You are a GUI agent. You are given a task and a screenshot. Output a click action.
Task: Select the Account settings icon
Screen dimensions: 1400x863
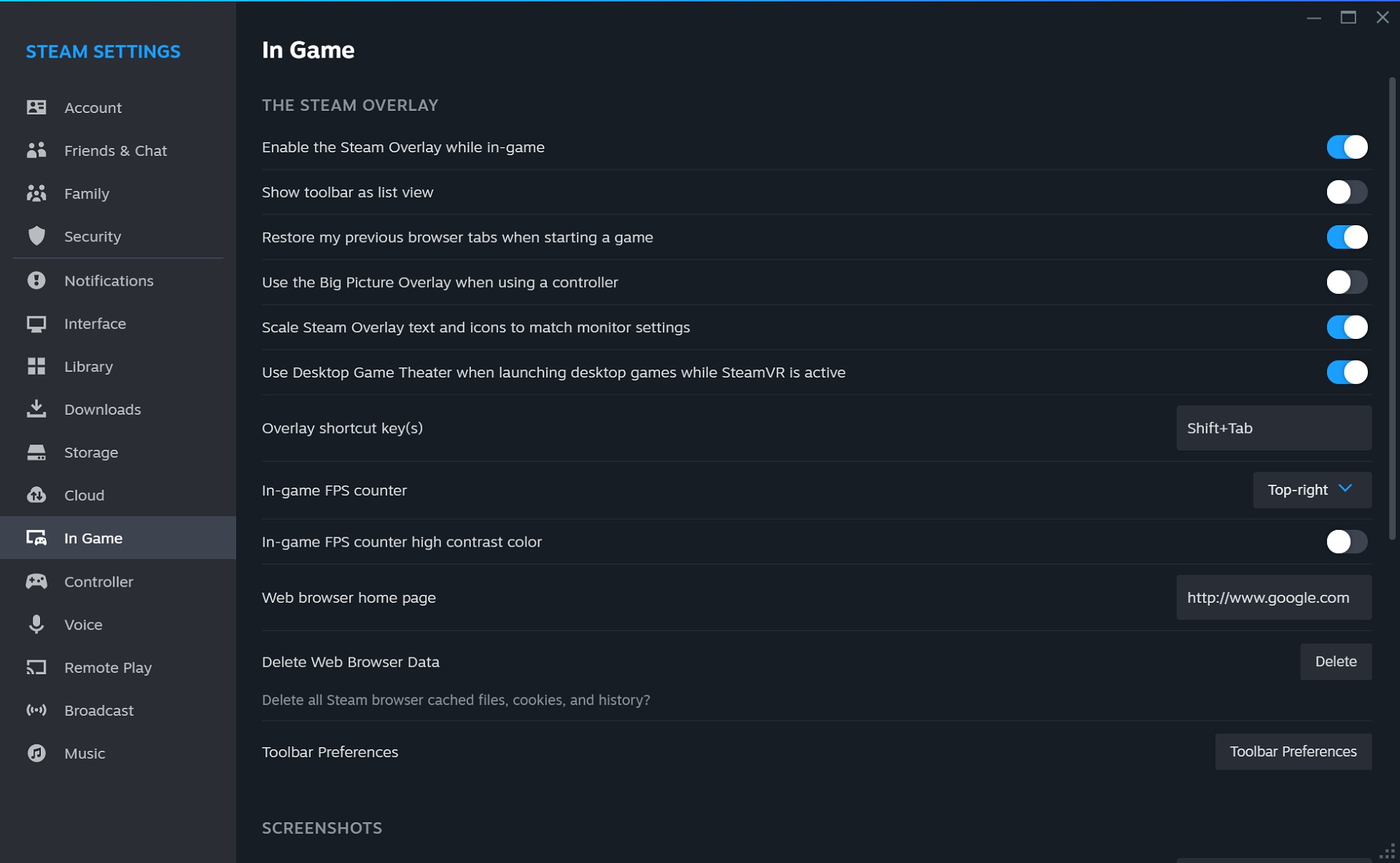tap(36, 107)
